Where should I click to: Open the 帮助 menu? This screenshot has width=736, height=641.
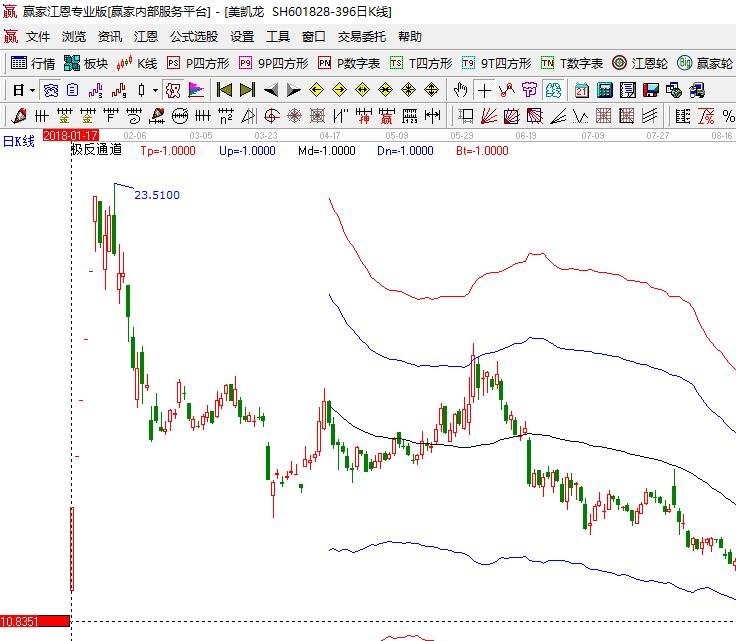[x=410, y=37]
